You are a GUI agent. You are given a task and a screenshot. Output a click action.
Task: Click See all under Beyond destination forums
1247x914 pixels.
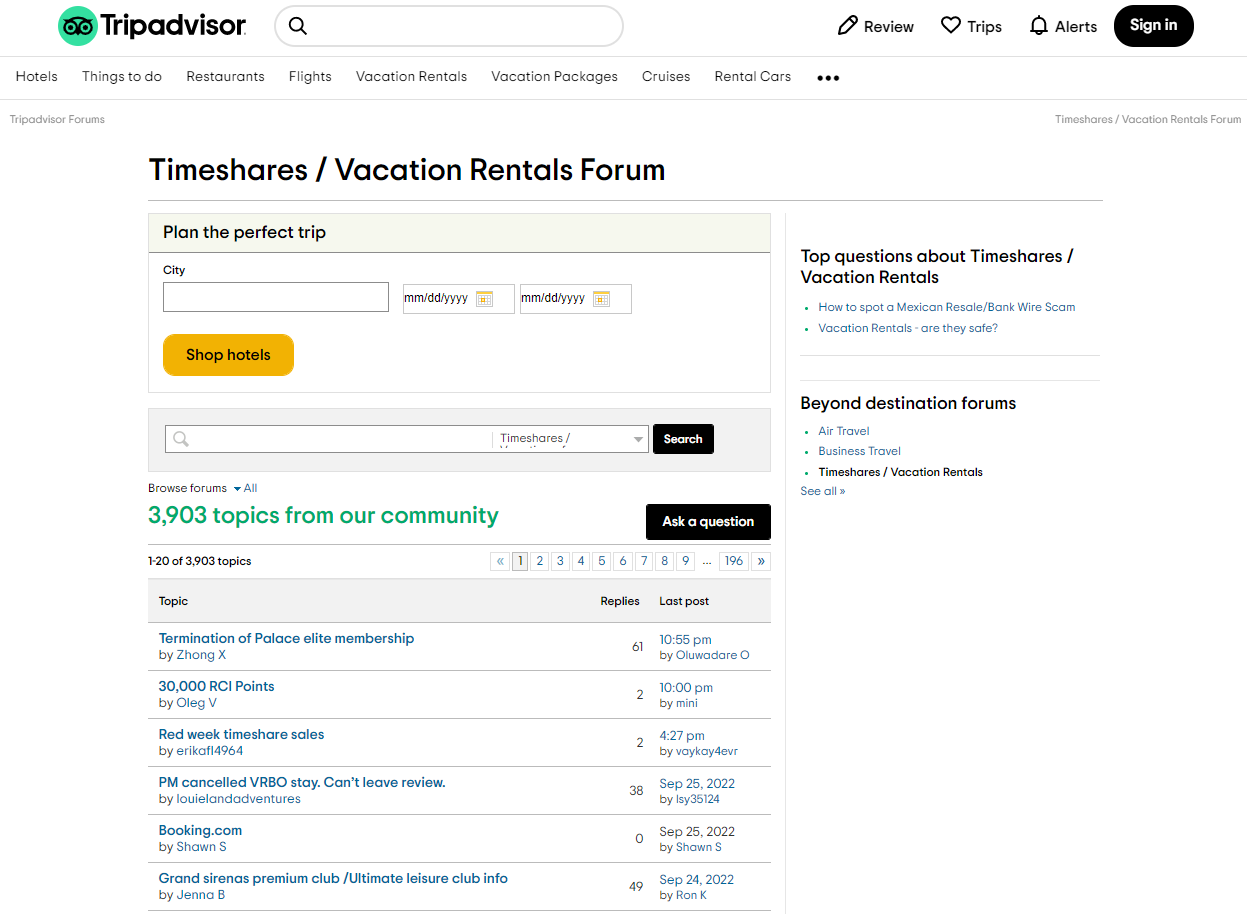click(822, 491)
